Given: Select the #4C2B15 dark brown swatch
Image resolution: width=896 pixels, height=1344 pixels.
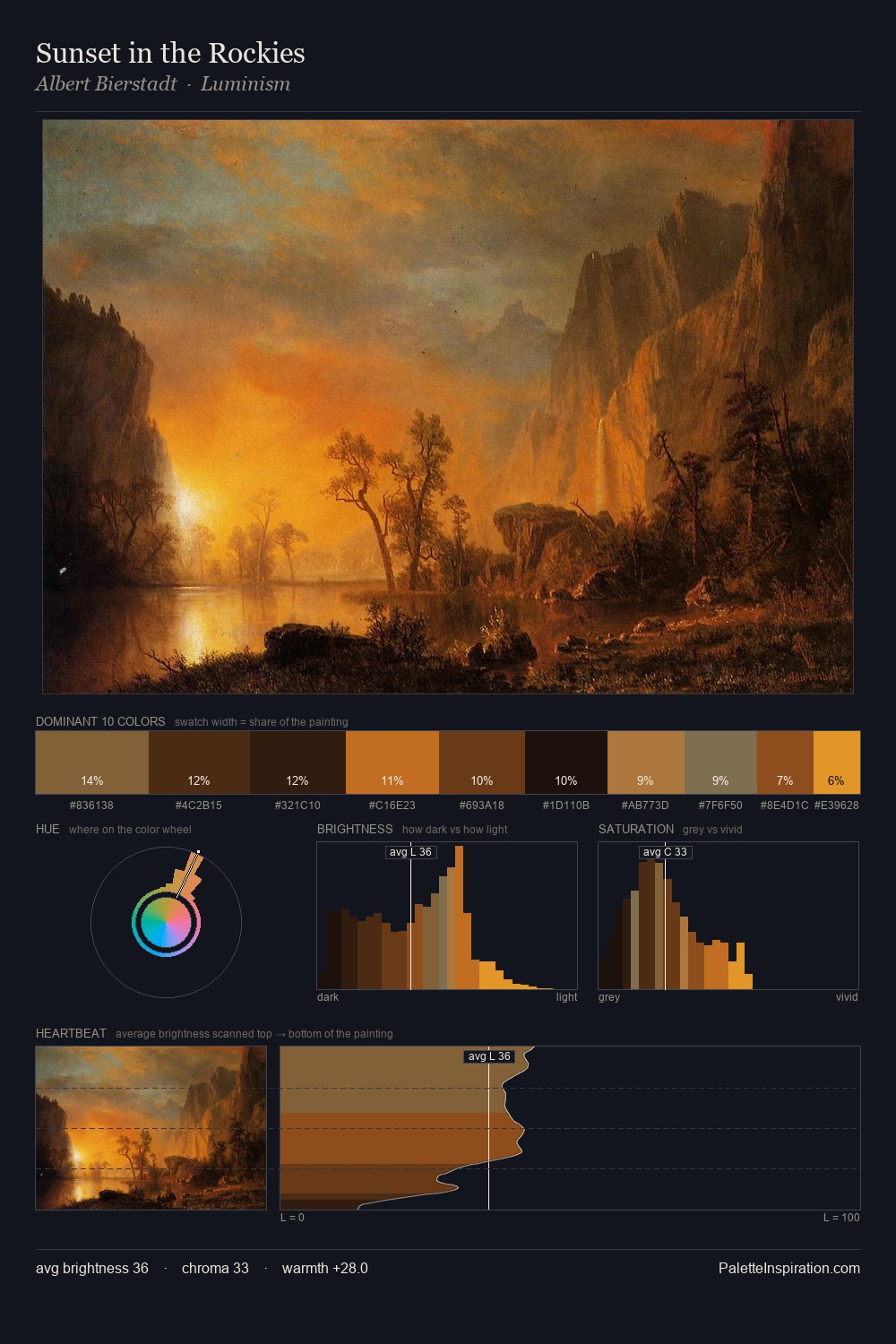Looking at the screenshot, I should point(199,762).
